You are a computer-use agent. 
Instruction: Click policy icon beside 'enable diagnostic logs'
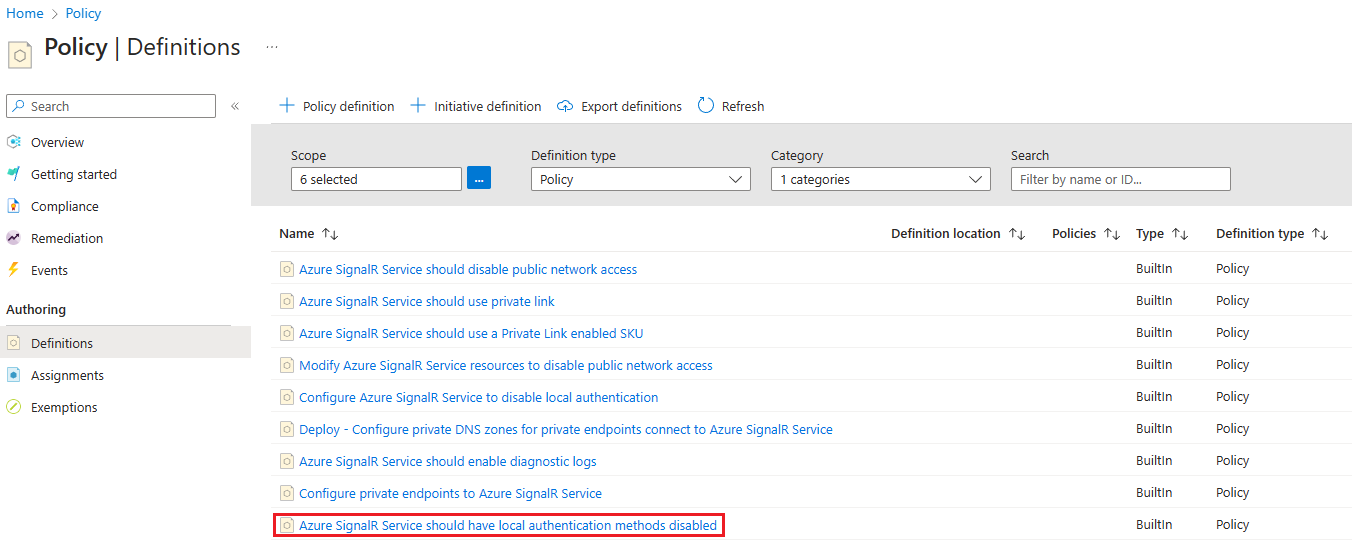(287, 461)
